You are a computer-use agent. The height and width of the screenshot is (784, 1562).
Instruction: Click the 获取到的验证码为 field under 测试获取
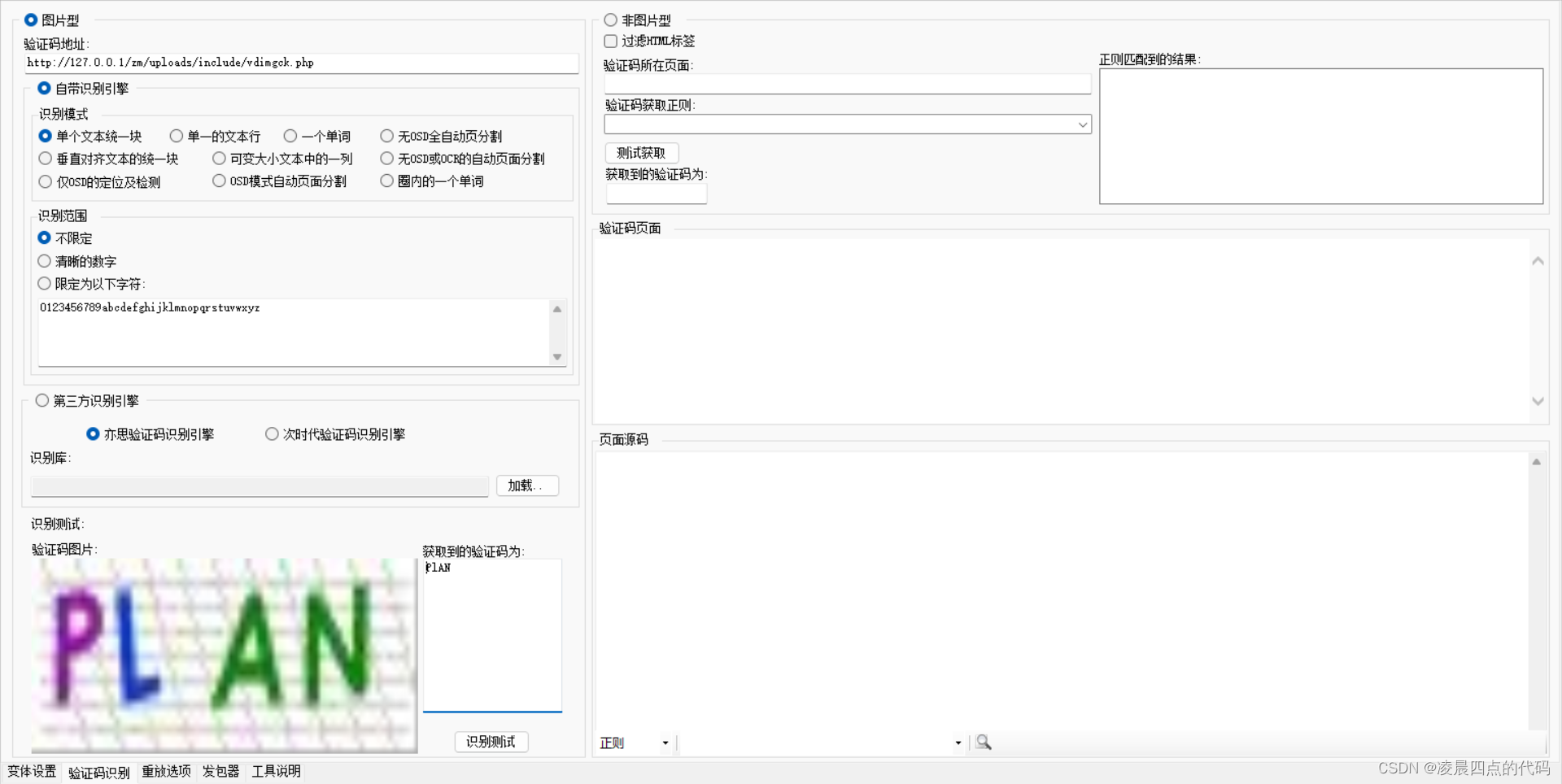click(657, 194)
